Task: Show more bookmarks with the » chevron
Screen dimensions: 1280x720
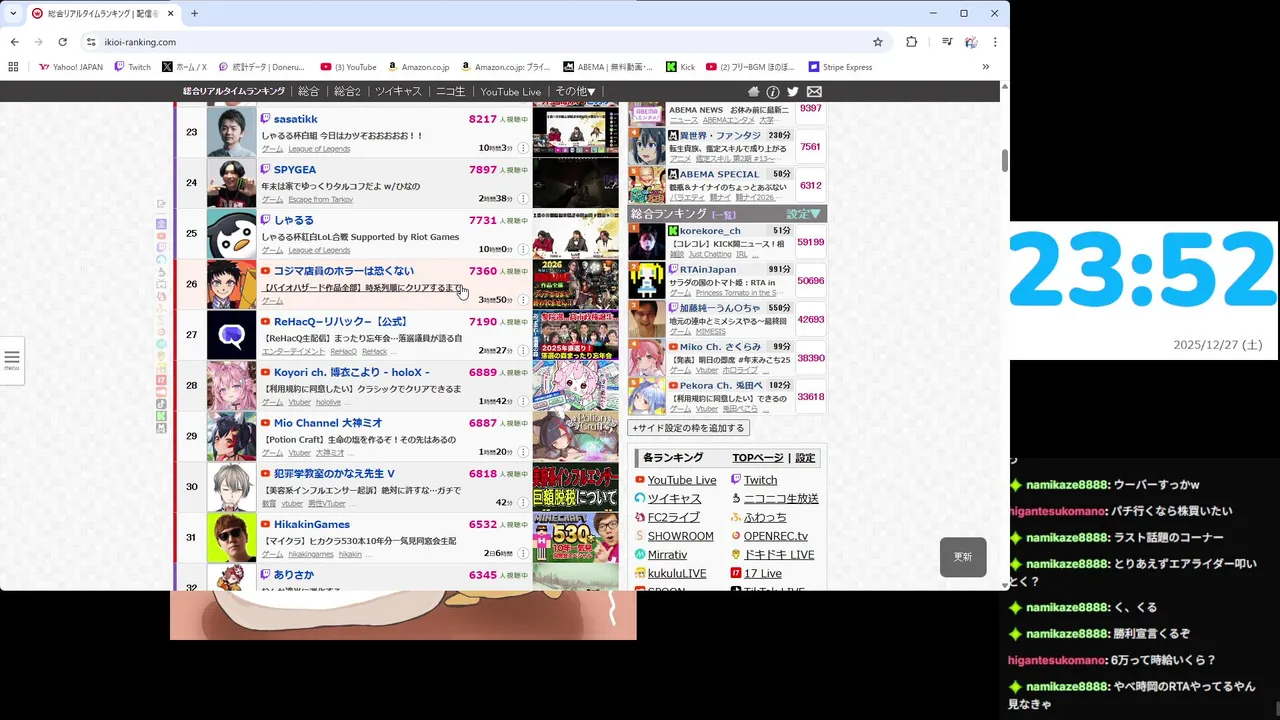Action: (985, 67)
